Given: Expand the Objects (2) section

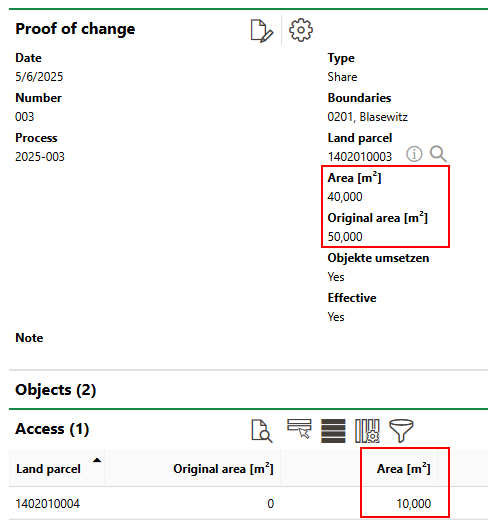Looking at the screenshot, I should tap(56, 390).
